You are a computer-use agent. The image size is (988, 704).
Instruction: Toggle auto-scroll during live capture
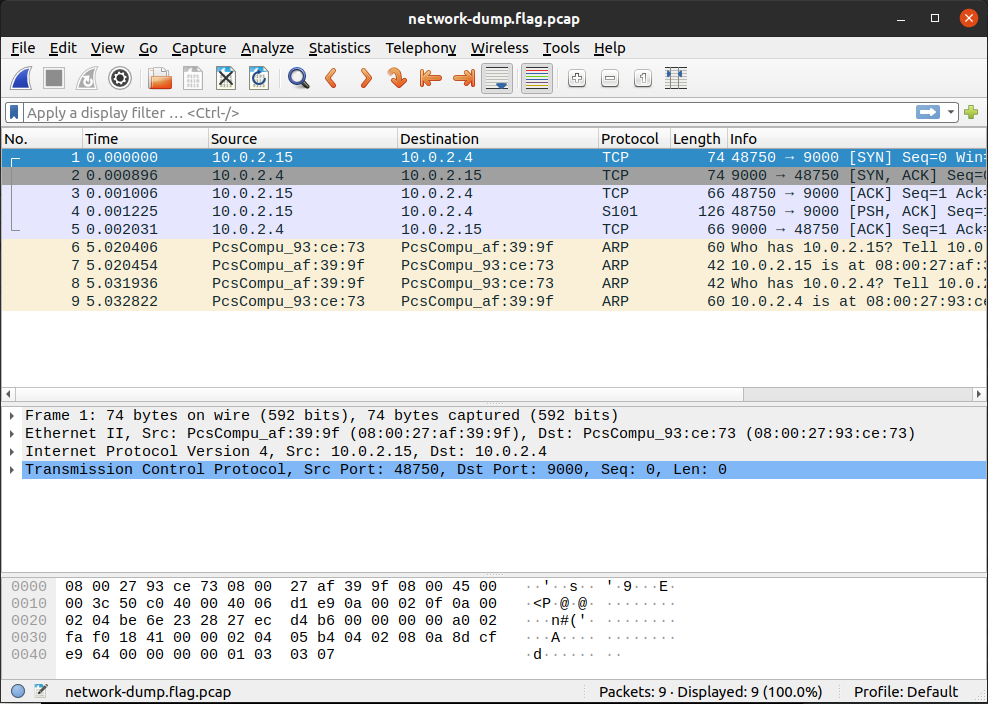[x=497, y=78]
